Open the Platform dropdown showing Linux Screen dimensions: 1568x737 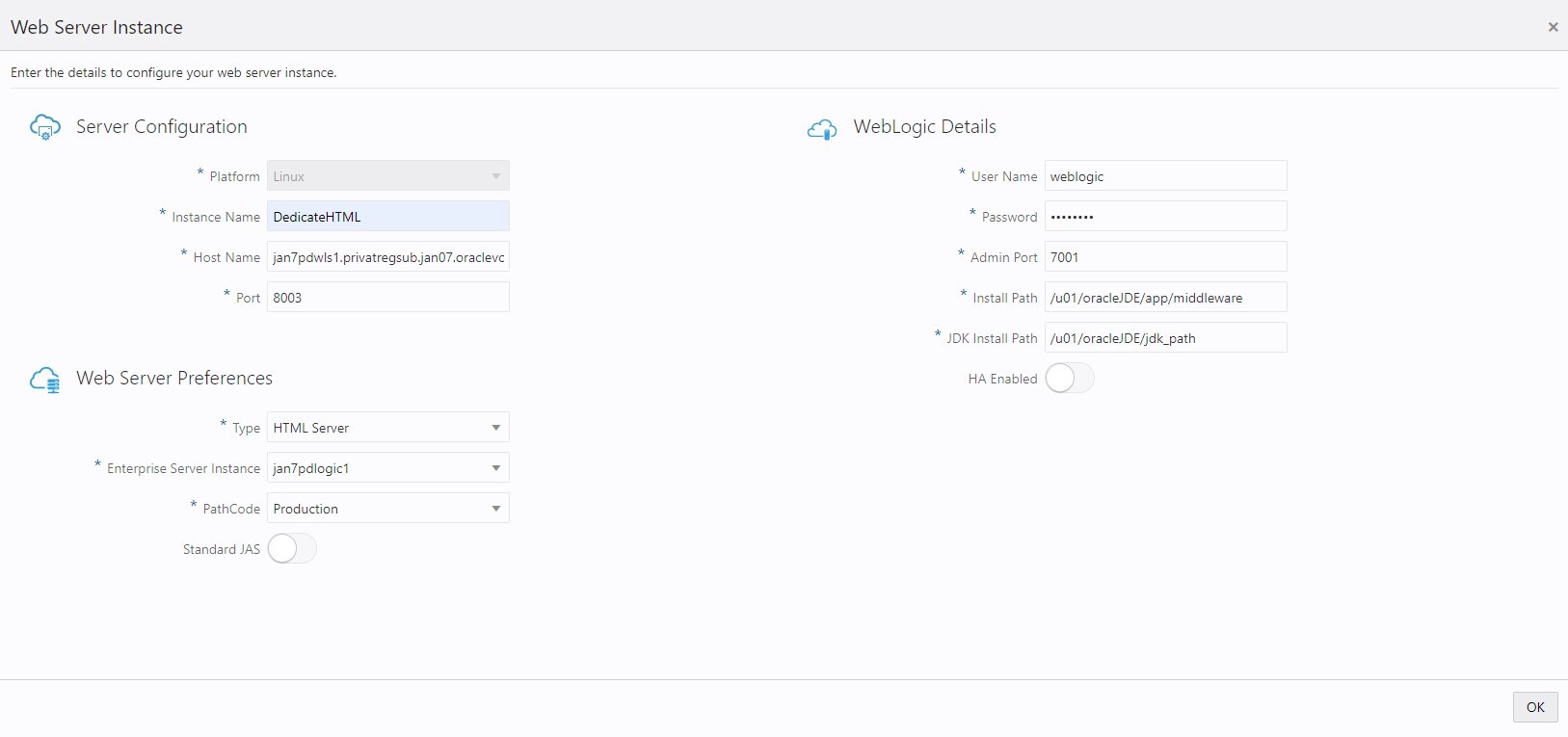pos(388,176)
